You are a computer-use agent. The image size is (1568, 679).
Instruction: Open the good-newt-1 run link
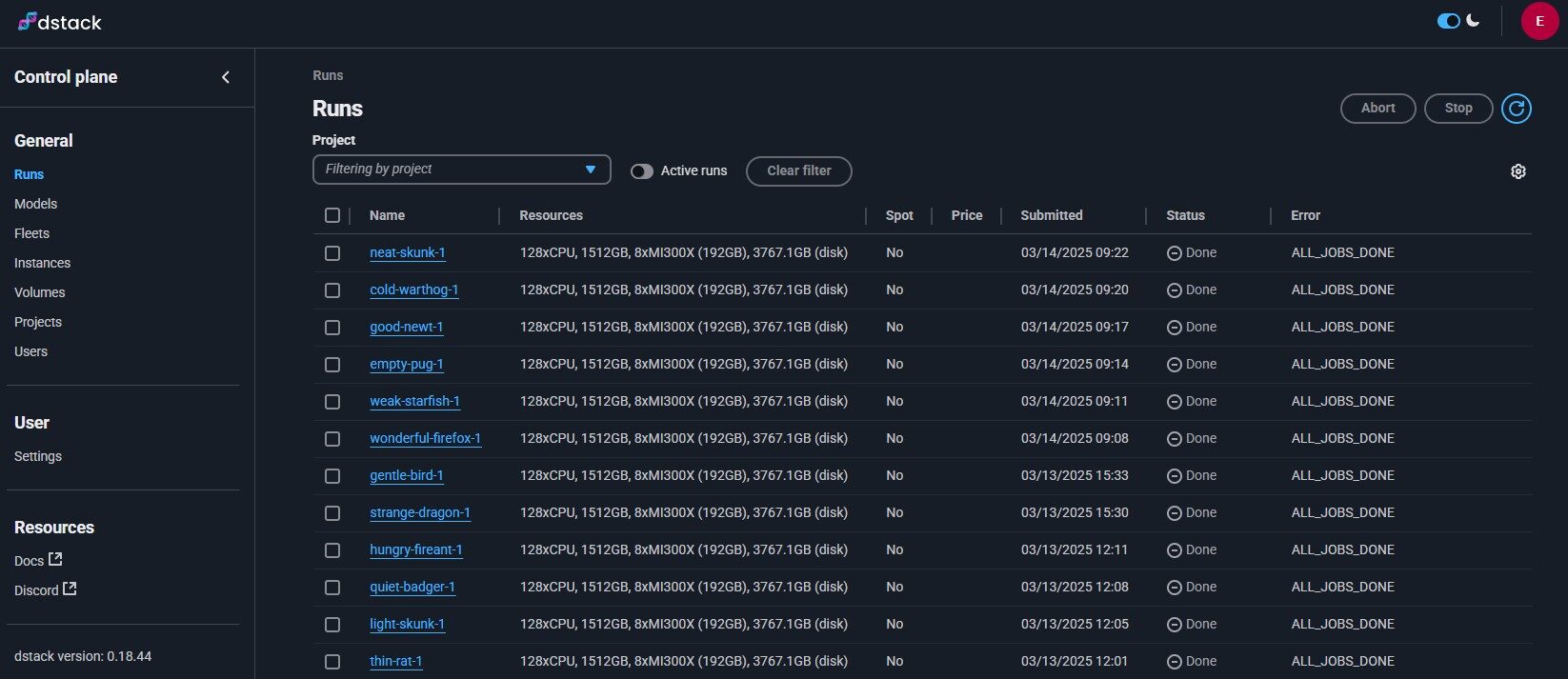[x=407, y=327]
